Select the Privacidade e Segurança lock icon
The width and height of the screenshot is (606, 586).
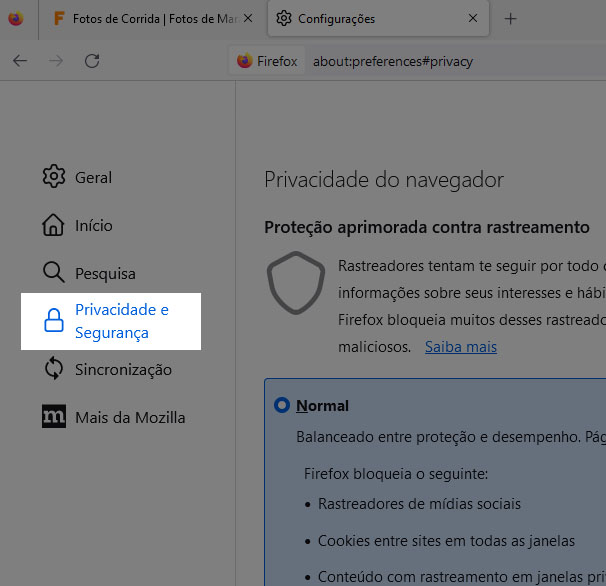coord(54,320)
